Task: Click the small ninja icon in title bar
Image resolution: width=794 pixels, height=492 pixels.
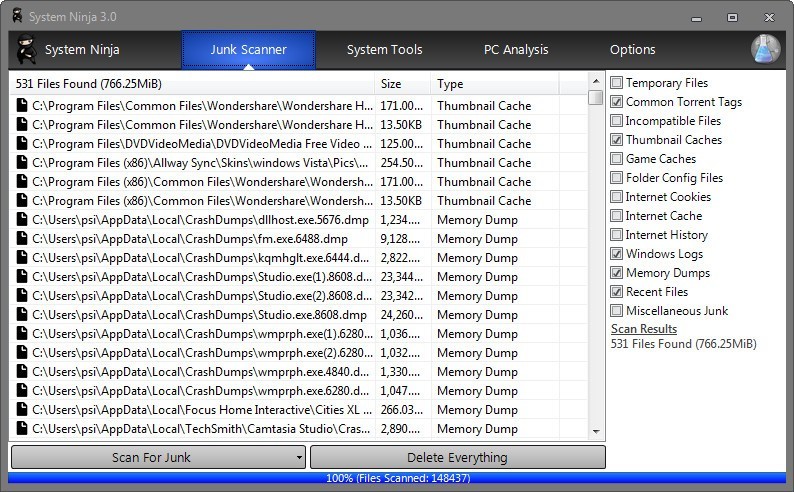Action: click(18, 16)
